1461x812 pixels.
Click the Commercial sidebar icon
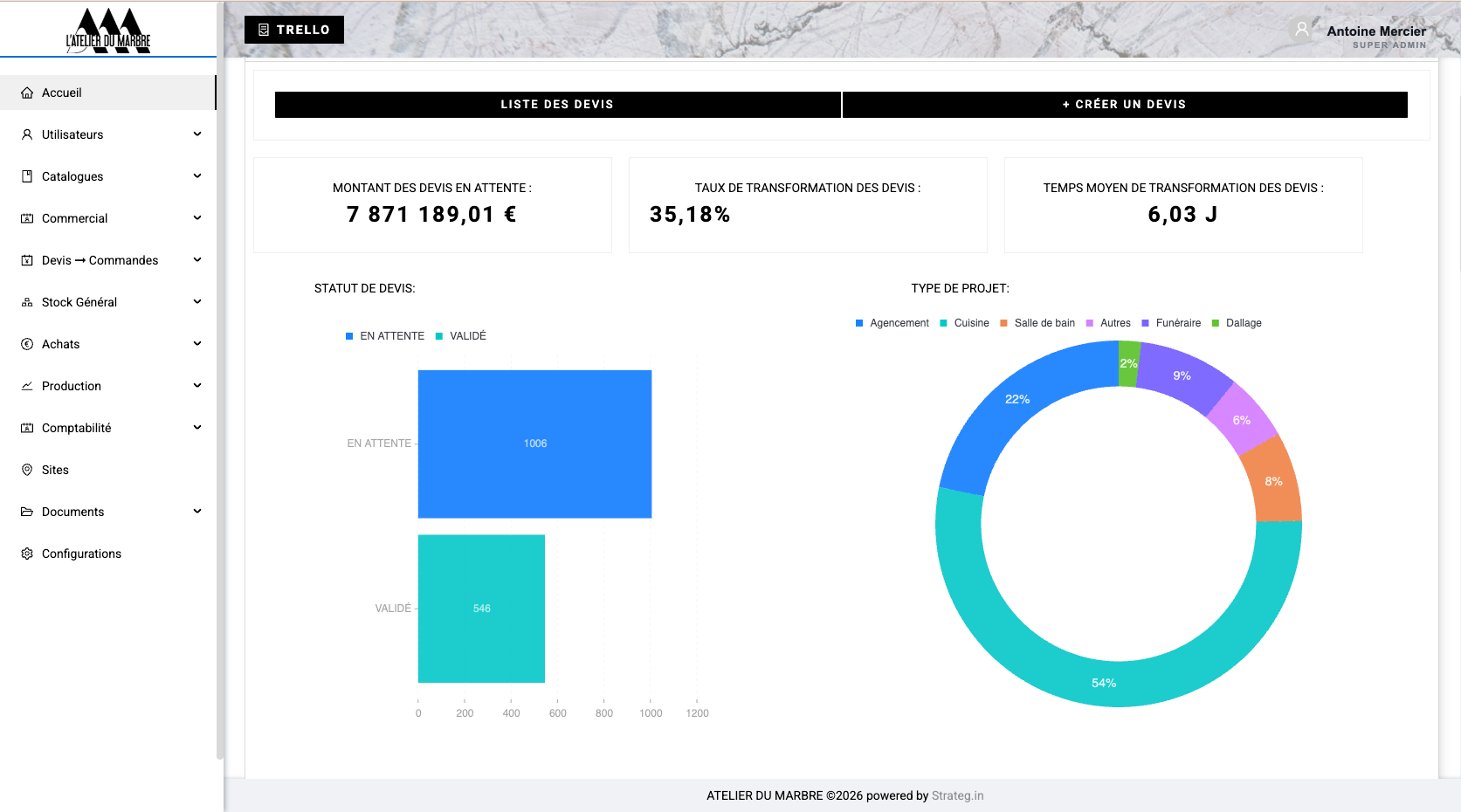(x=27, y=218)
